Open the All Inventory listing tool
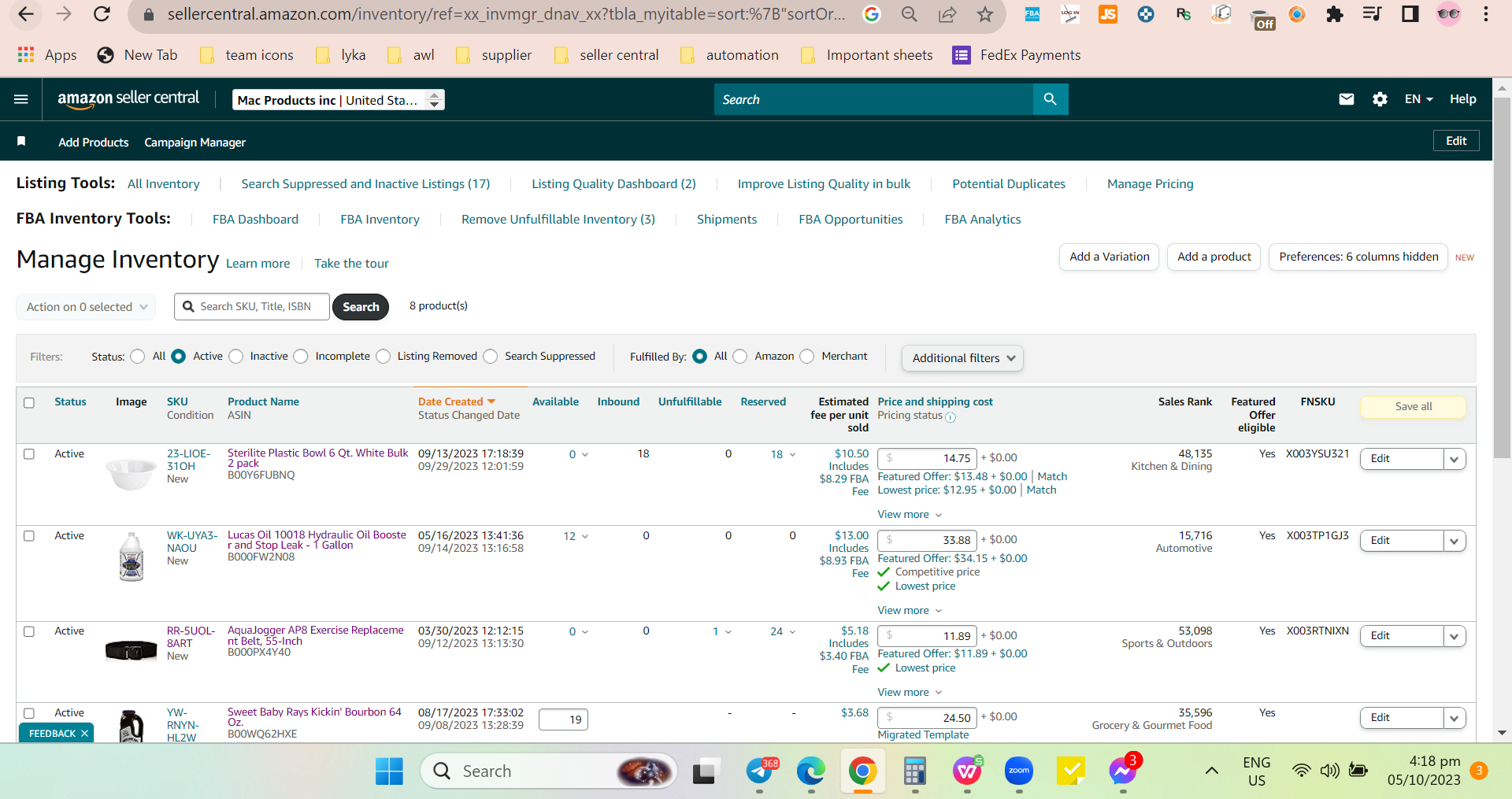1512x799 pixels. [164, 183]
